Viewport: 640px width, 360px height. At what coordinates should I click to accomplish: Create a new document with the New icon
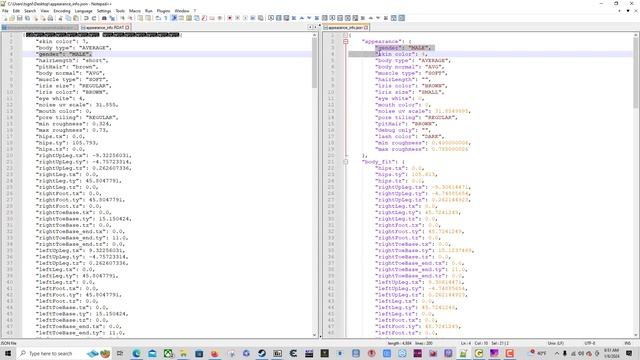pos(5,18)
